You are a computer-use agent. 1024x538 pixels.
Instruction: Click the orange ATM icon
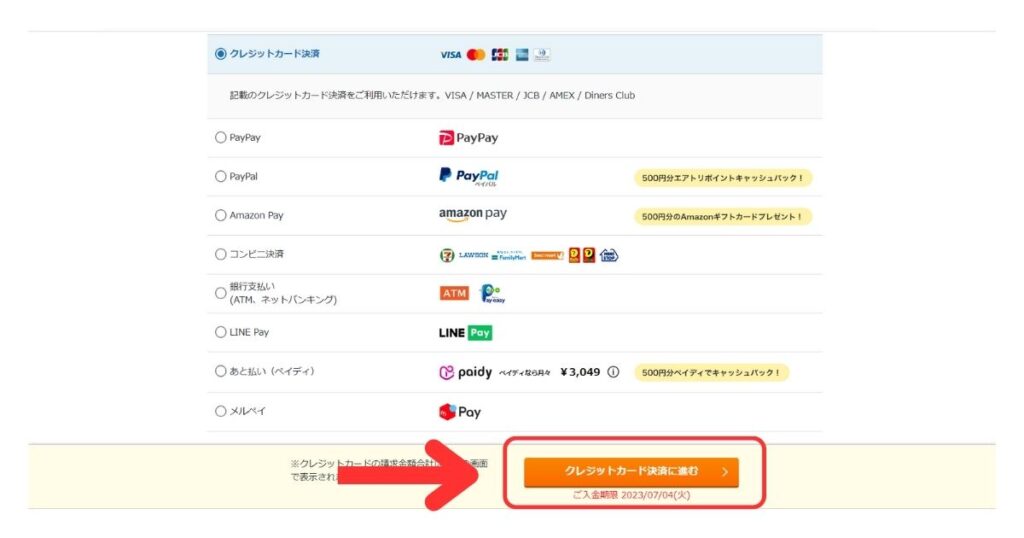455,293
